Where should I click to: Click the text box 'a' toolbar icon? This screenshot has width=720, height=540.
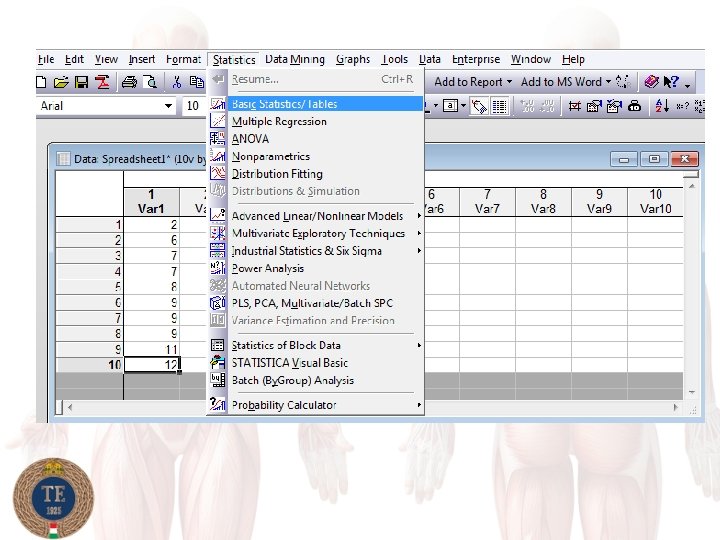(450, 106)
